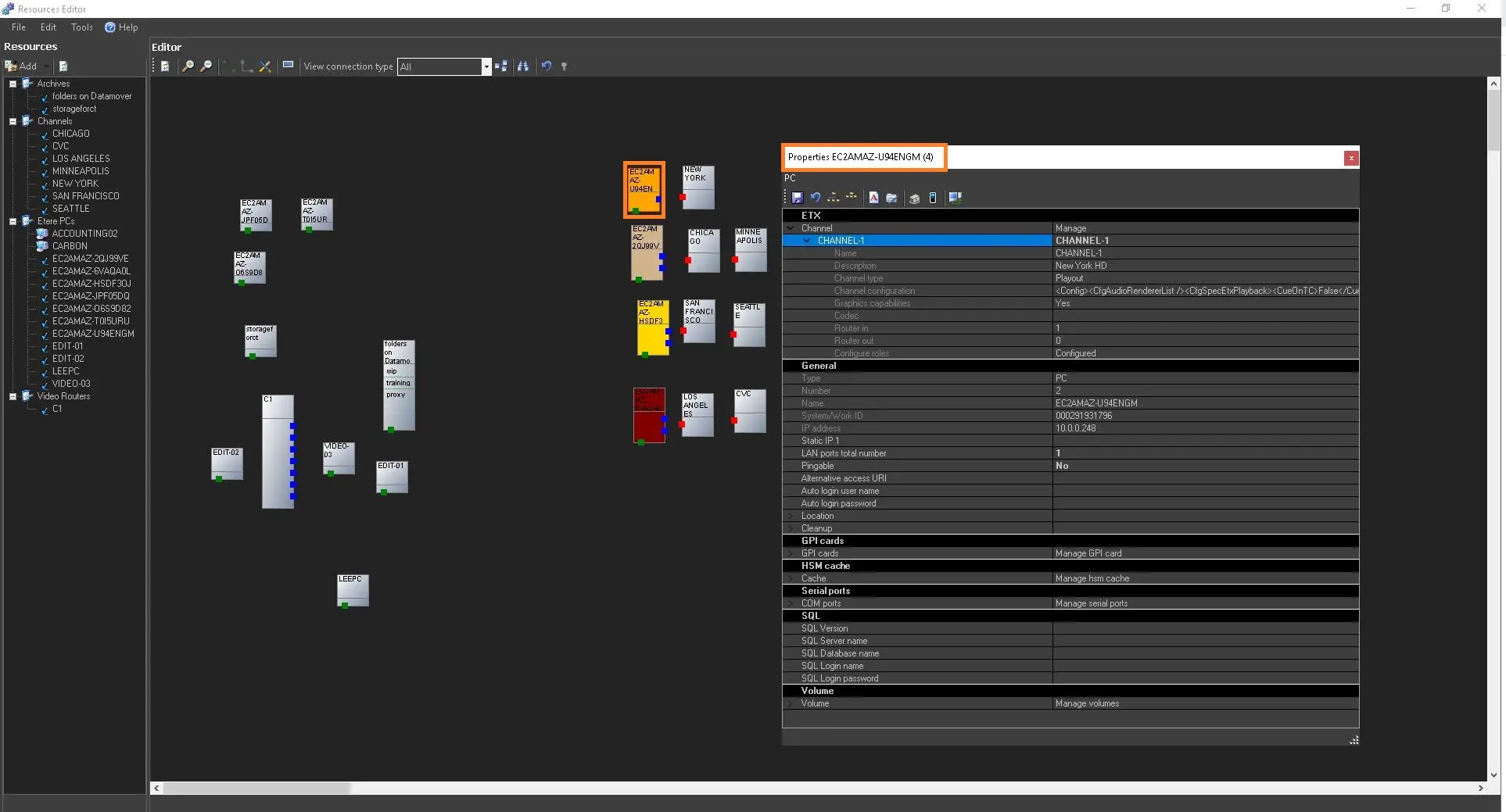This screenshot has width=1506, height=812.
Task: Toggle the checkmark beside CHICAGO channel
Action: pos(45,134)
